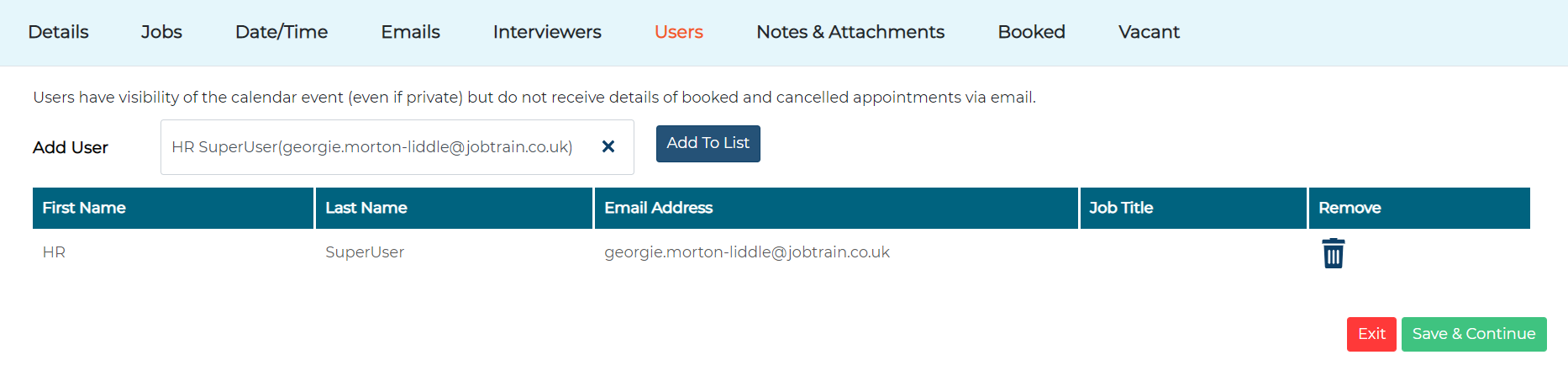The image size is (1568, 376).
Task: Sort by the Last Name column header
Action: (x=454, y=208)
